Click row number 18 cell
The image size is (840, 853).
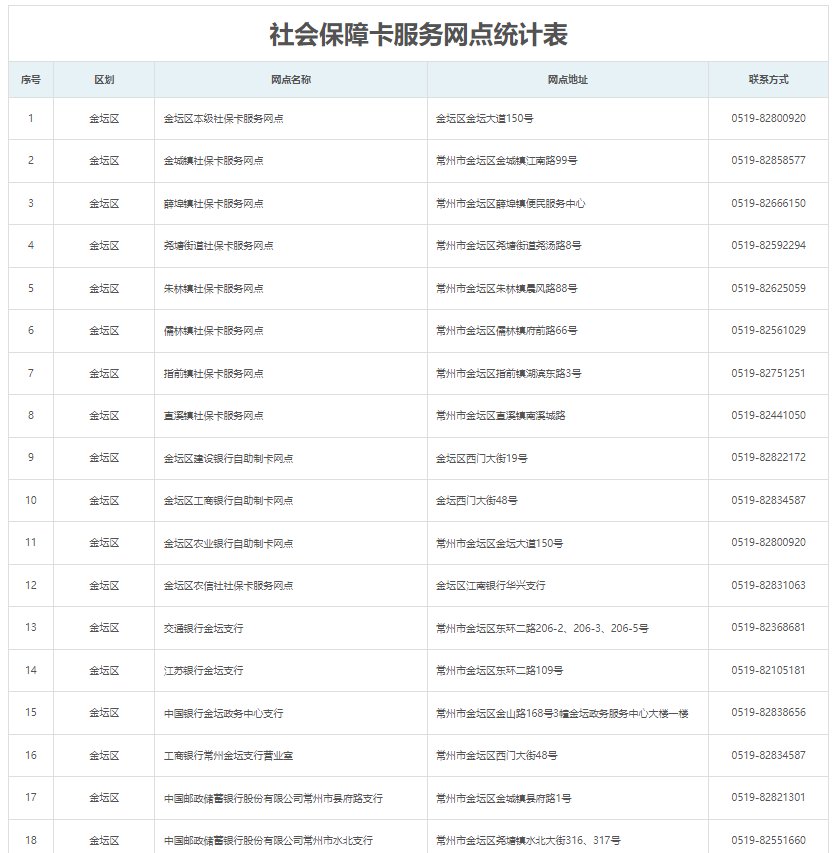pos(30,840)
